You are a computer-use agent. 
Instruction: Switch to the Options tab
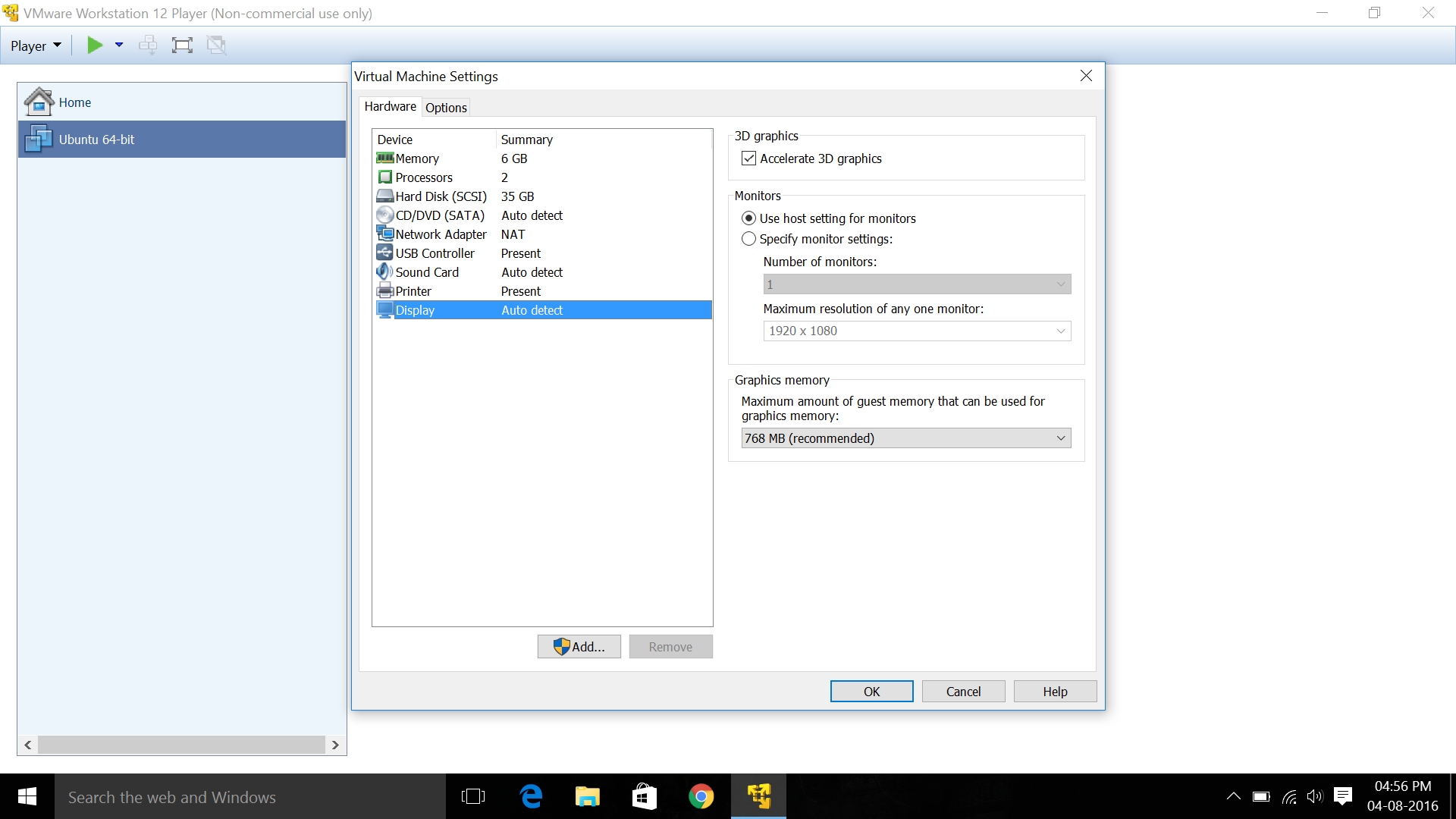pos(446,108)
